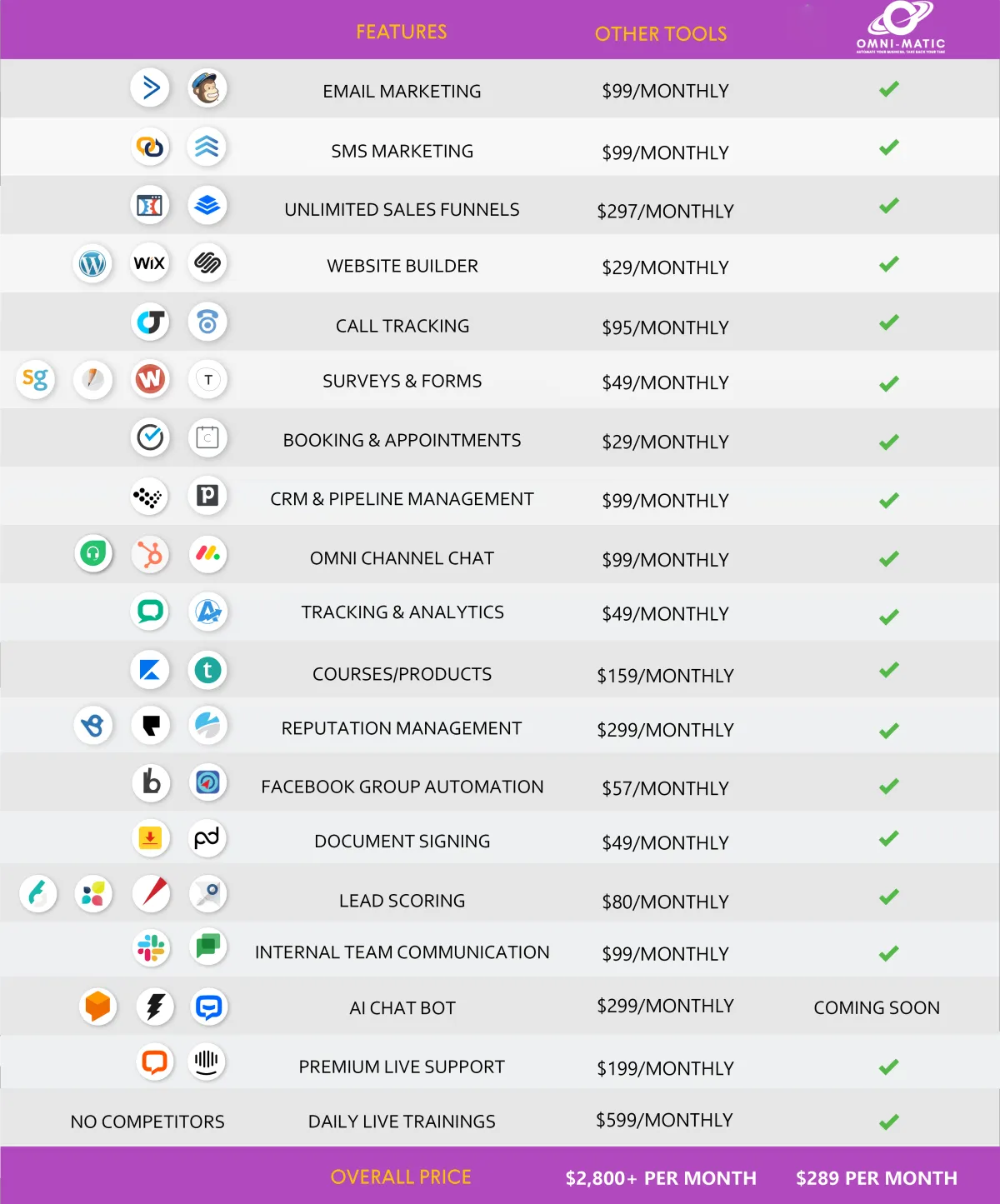The width and height of the screenshot is (1000, 1204).
Task: Click the green checkmark in Daily Live Trainings row
Action: click(x=889, y=1122)
